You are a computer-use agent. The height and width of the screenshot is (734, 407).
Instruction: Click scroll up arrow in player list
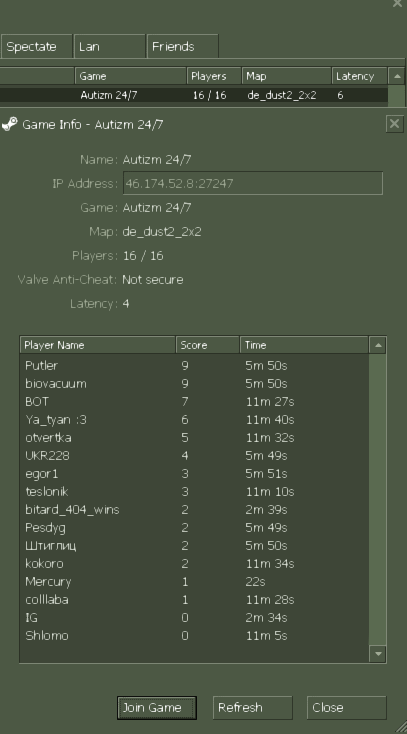[x=377, y=345]
